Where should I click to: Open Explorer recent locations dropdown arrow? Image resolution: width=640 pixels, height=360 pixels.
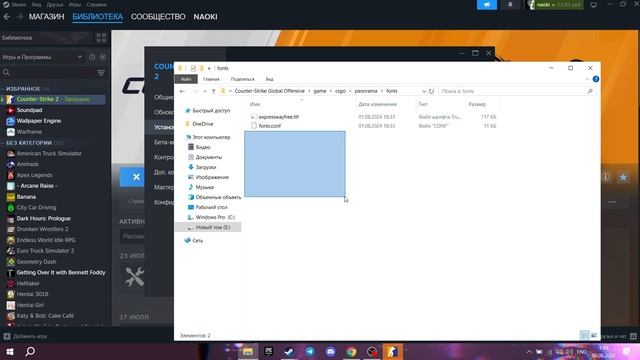tap(205, 91)
